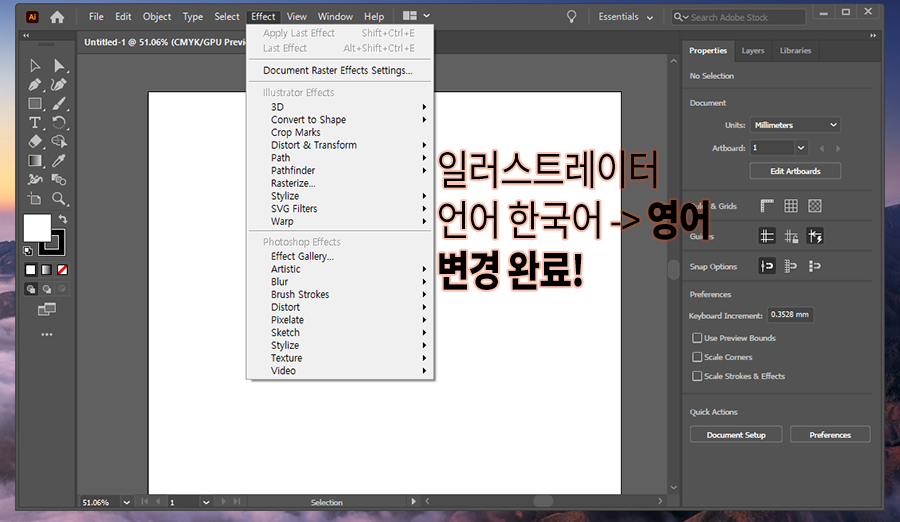The image size is (900, 522).
Task: Select the Eyedropper tool
Action: pyautogui.click(x=59, y=160)
